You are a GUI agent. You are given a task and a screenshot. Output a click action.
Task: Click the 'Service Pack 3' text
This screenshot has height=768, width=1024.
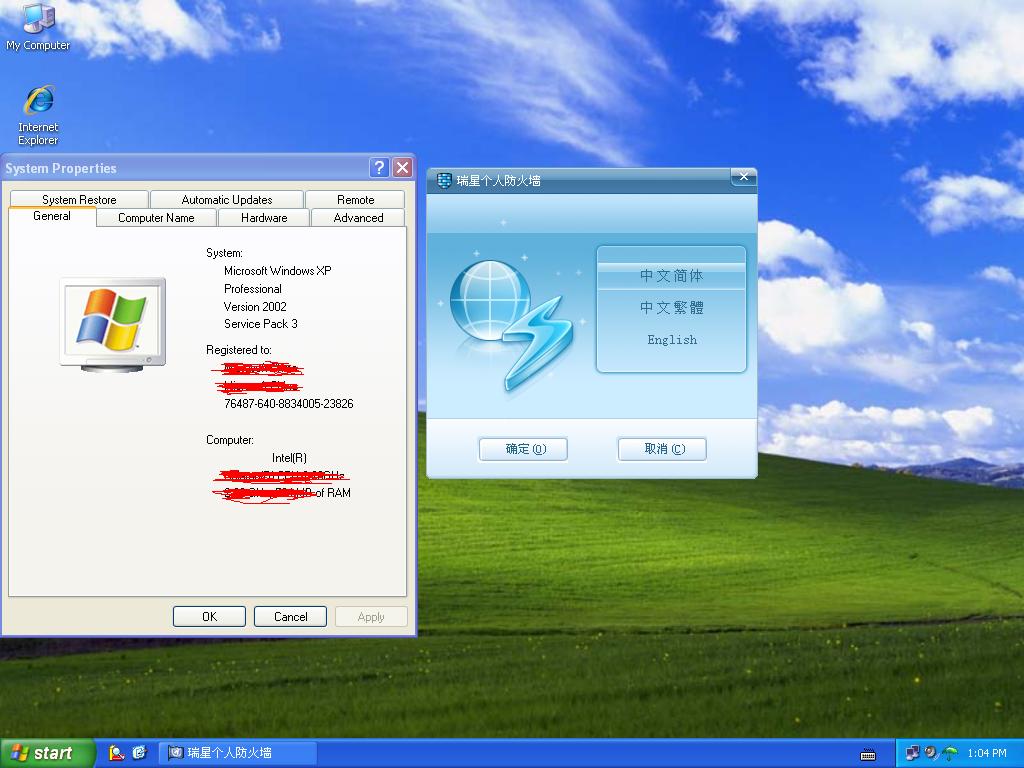tap(261, 324)
